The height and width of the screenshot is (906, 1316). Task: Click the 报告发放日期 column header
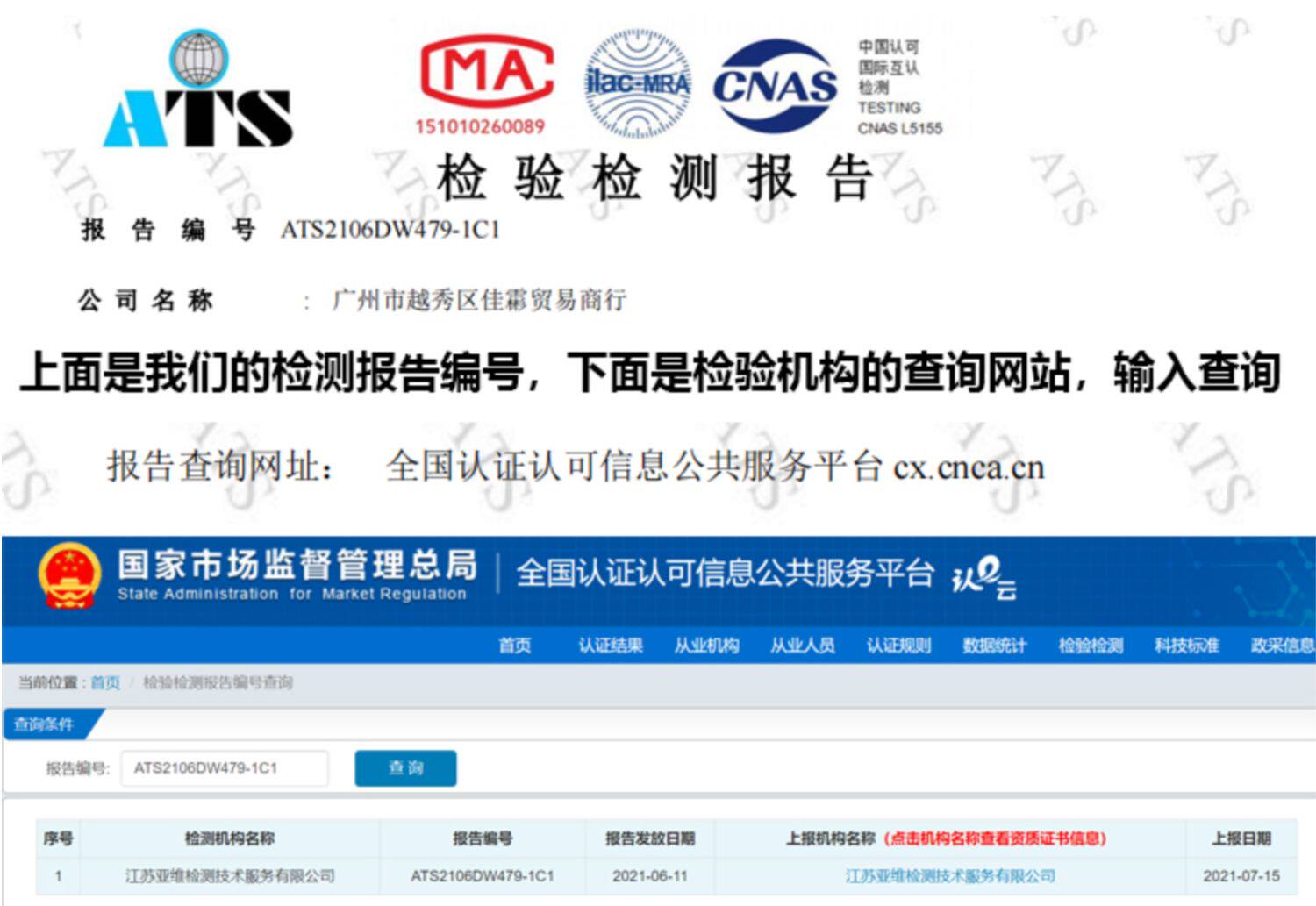650,838
